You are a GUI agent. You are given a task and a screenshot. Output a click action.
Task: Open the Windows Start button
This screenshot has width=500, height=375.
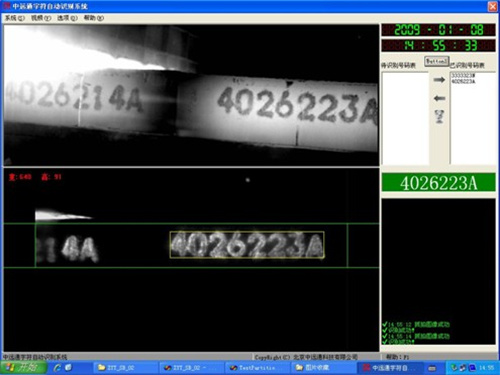tap(22, 367)
